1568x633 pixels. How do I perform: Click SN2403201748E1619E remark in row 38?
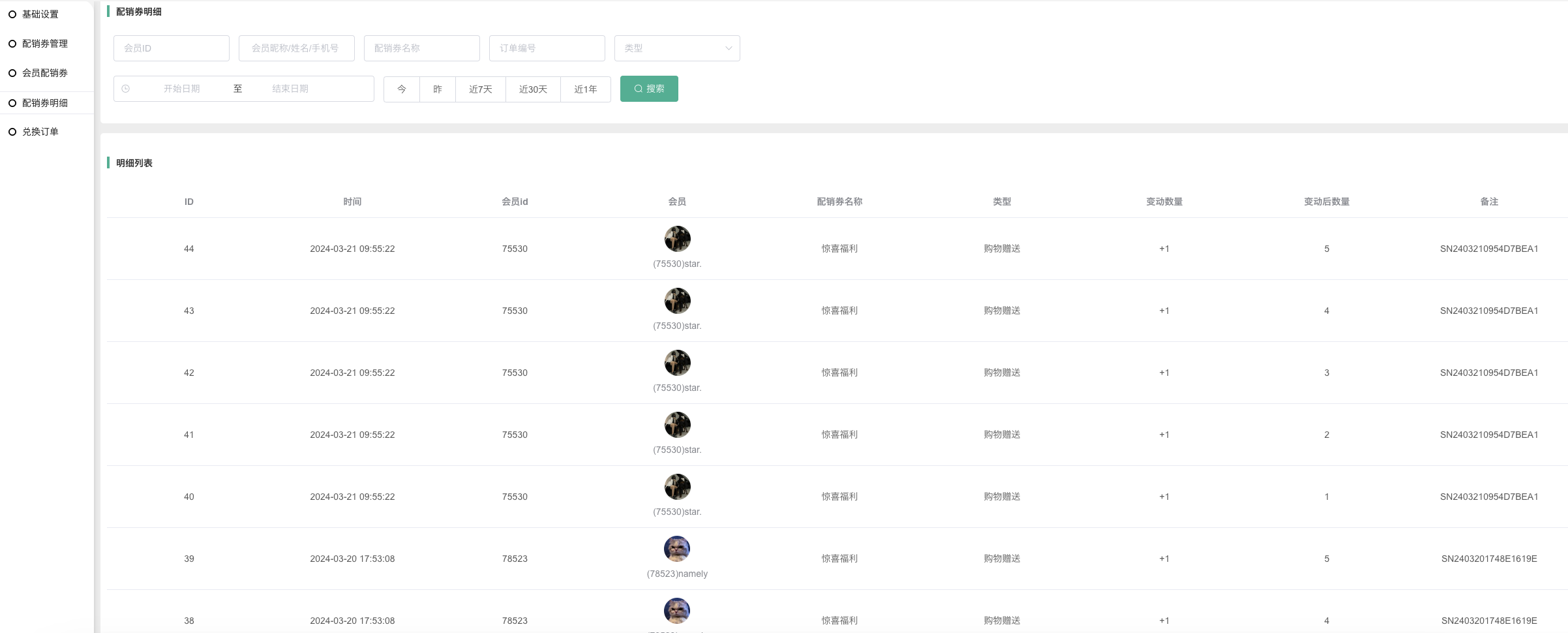coord(1489,621)
